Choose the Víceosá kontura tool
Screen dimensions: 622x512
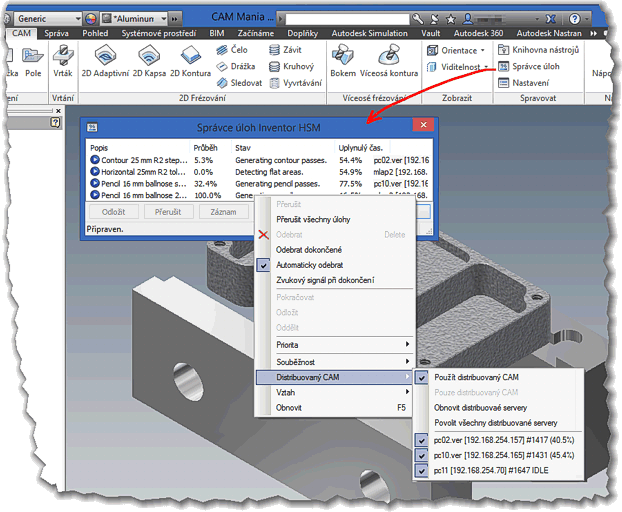(389, 61)
